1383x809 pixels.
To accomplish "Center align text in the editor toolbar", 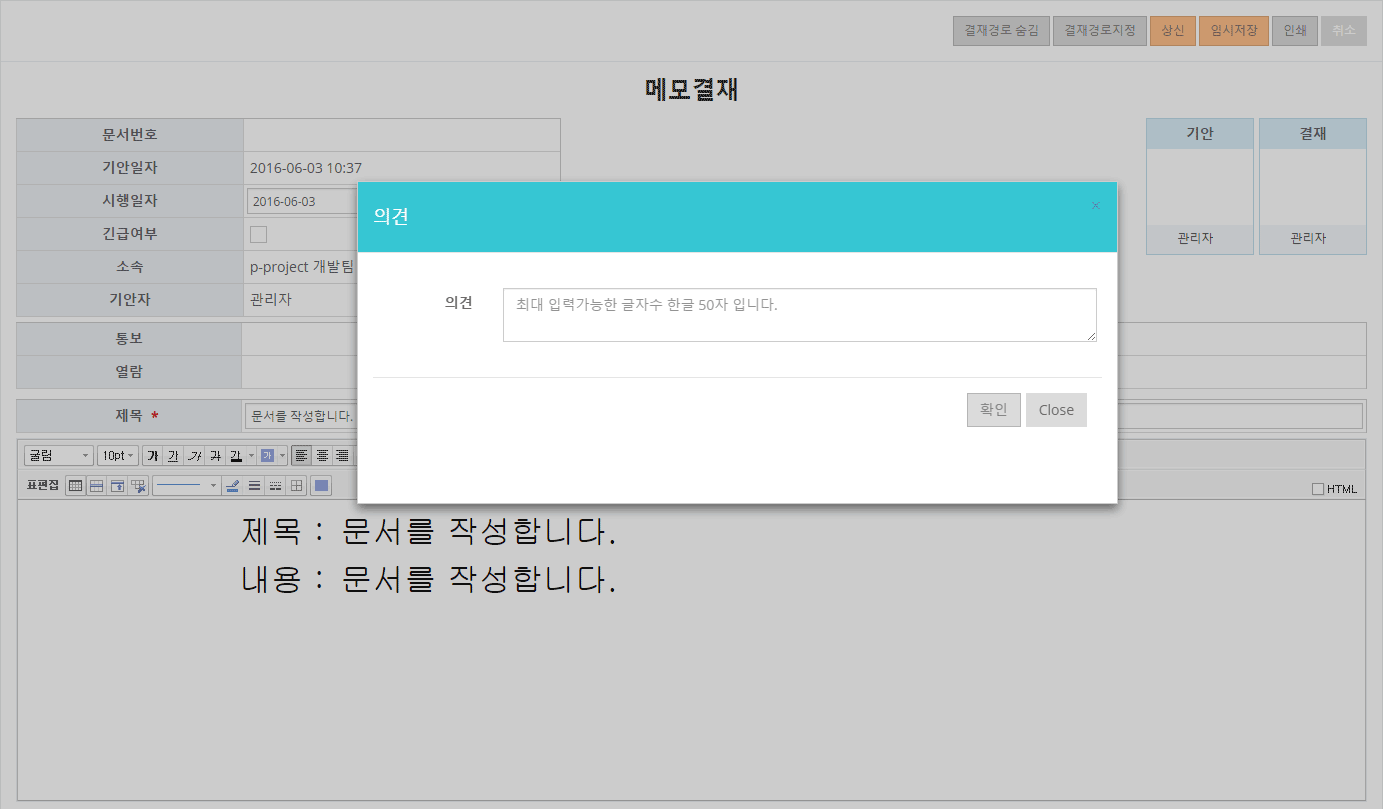I will coord(322,456).
